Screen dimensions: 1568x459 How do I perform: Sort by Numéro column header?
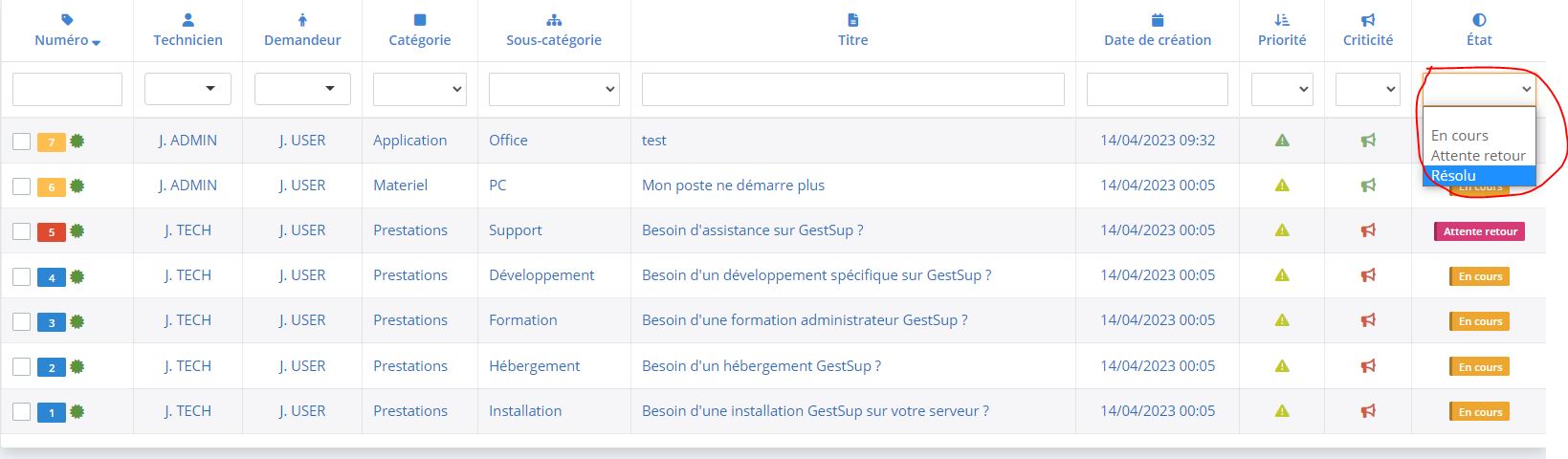[67, 40]
